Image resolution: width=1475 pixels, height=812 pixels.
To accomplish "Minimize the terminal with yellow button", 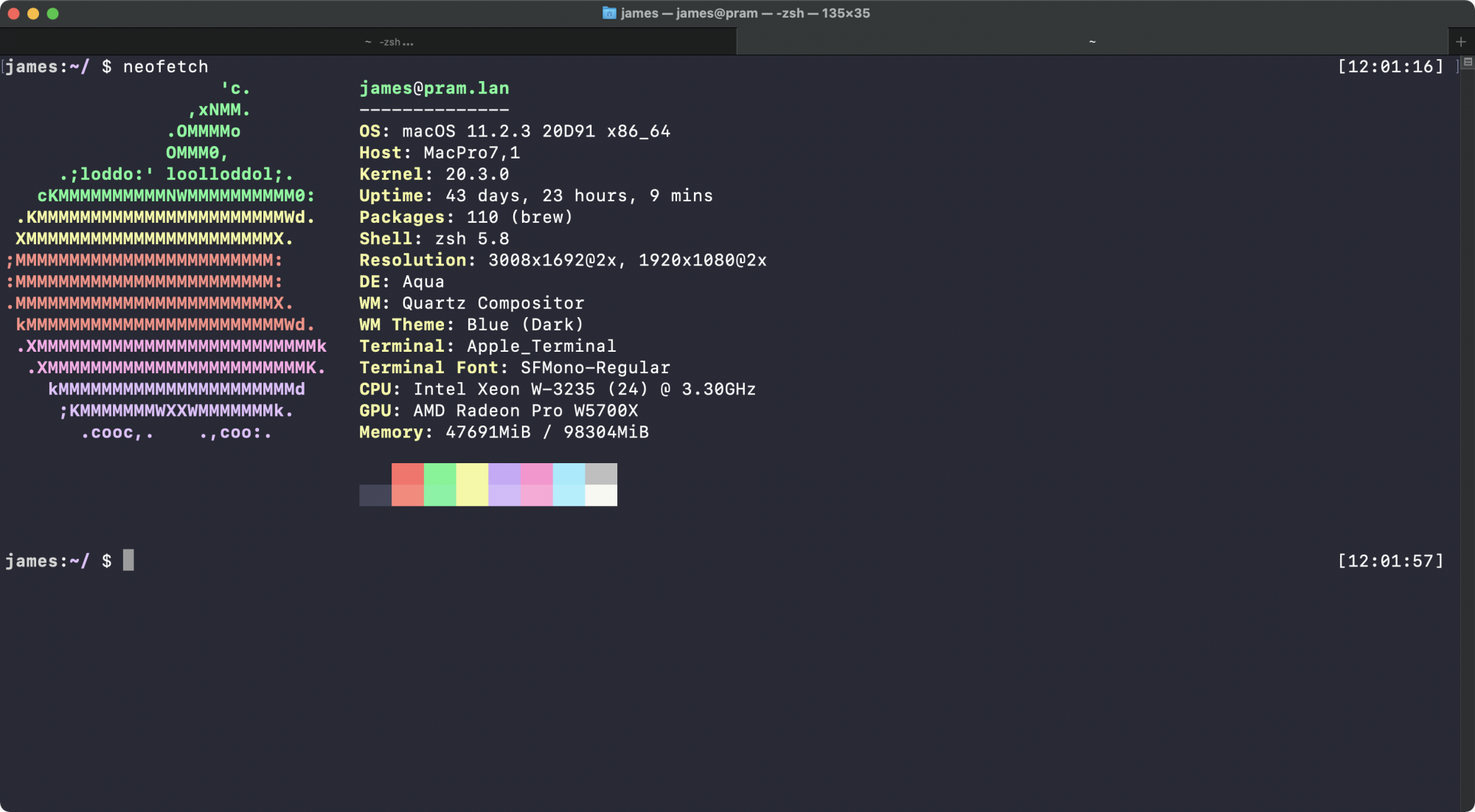I will (x=33, y=13).
